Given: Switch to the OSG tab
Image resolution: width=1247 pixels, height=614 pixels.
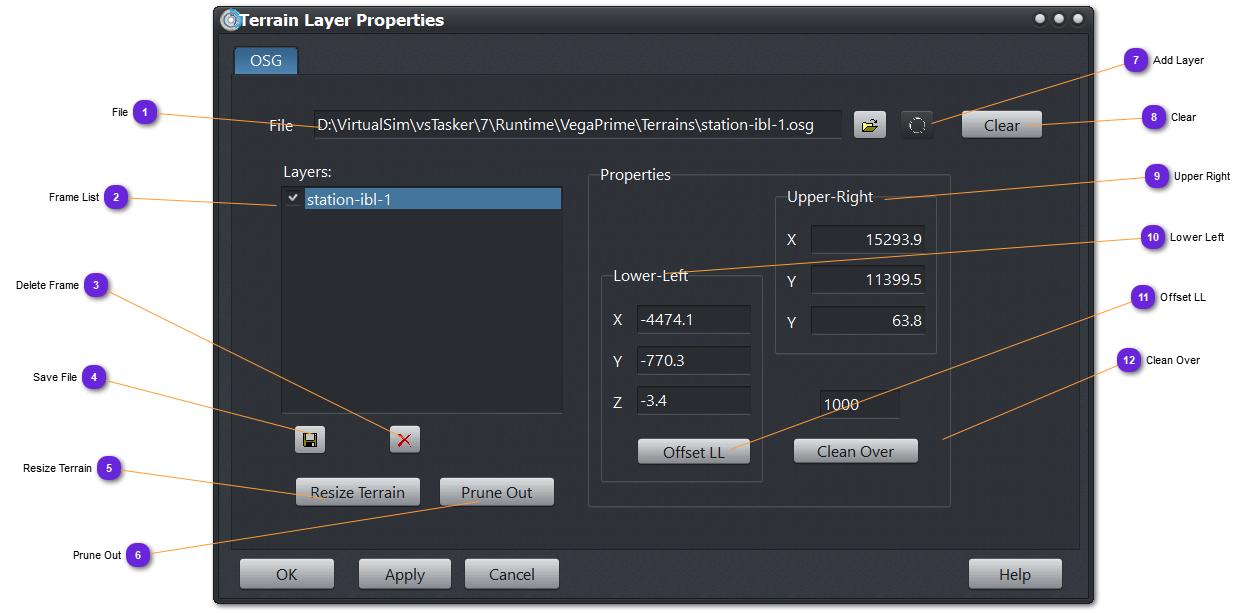Looking at the screenshot, I should (x=266, y=60).
